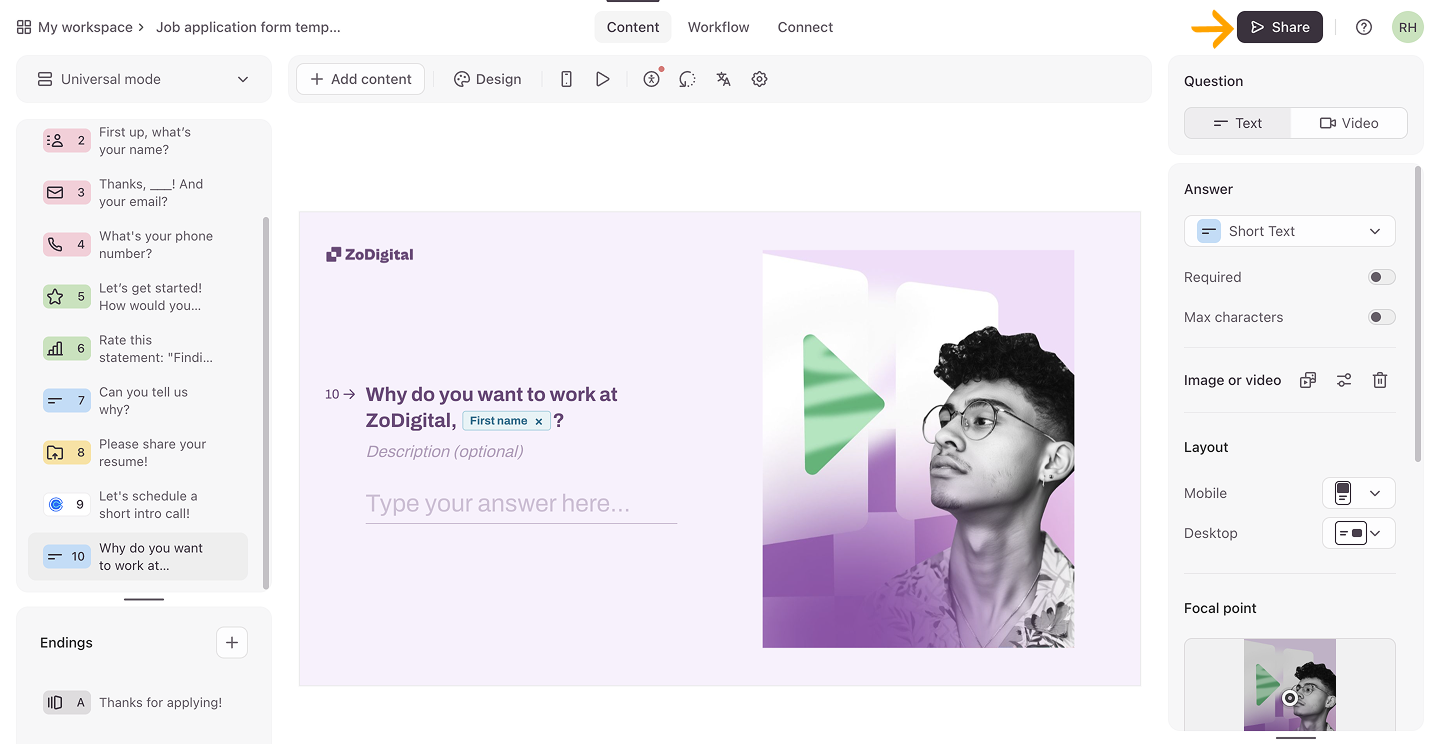1440x744 pixels.
Task: Select First up, what's your name question
Action: coord(138,141)
